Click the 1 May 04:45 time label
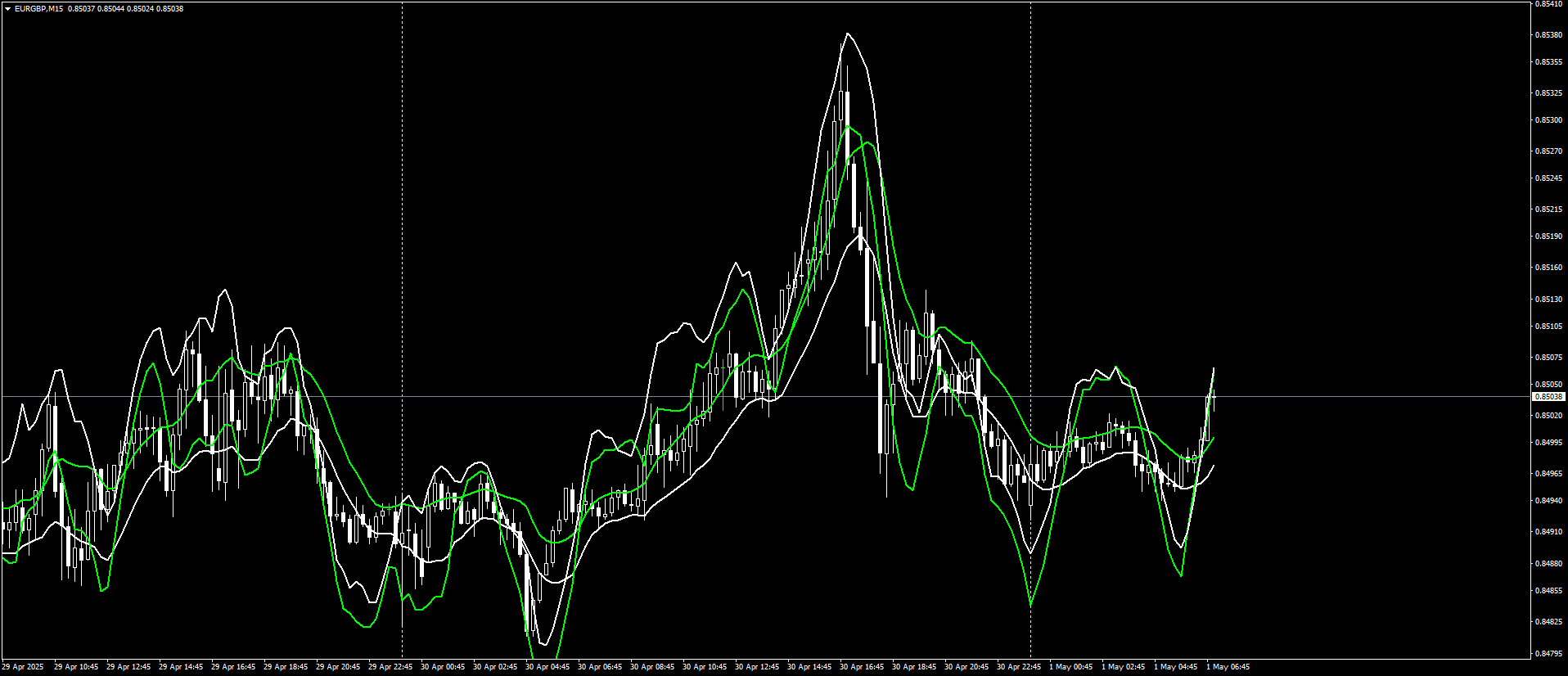Image resolution: width=1568 pixels, height=676 pixels. (1175, 667)
